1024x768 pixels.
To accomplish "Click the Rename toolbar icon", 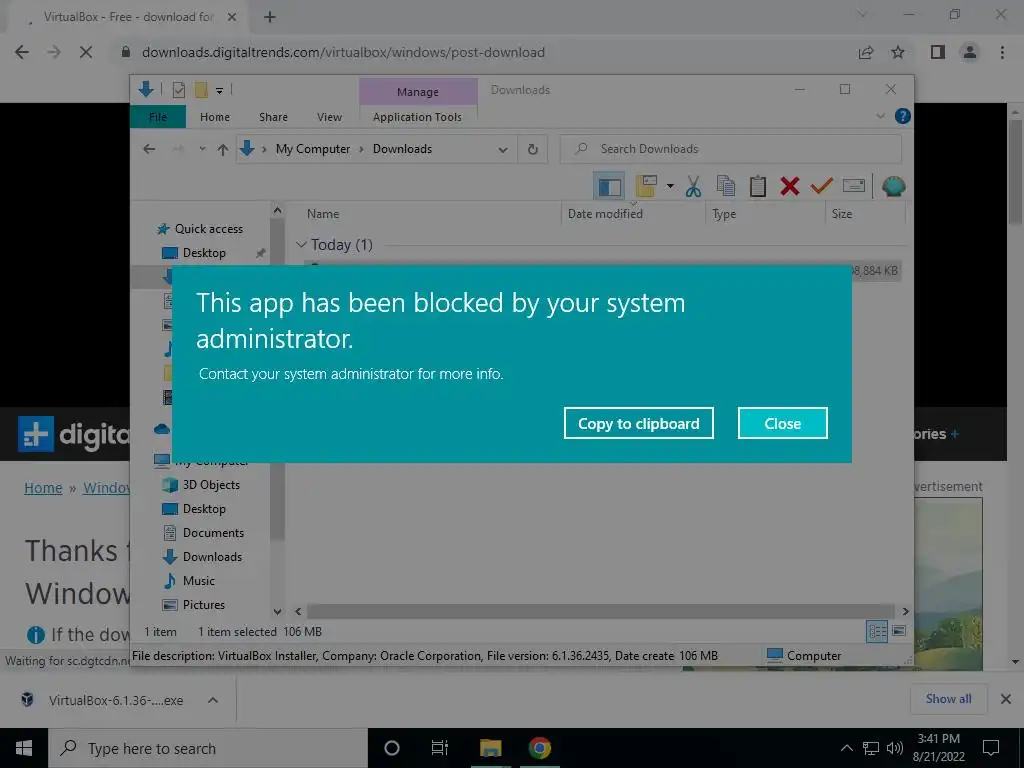I will [x=854, y=186].
